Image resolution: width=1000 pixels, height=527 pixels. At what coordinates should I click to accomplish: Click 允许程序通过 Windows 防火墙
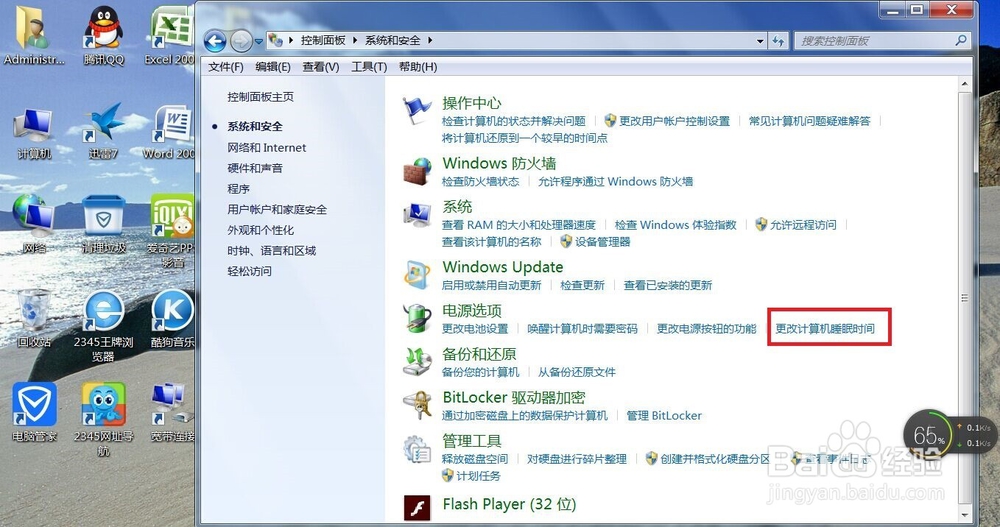pyautogui.click(x=615, y=182)
